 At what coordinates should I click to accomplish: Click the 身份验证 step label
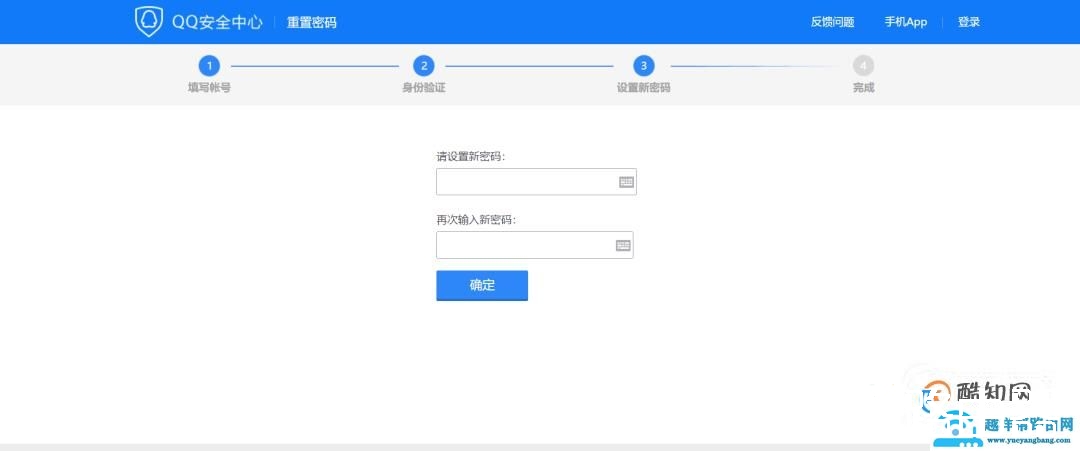tap(424, 88)
